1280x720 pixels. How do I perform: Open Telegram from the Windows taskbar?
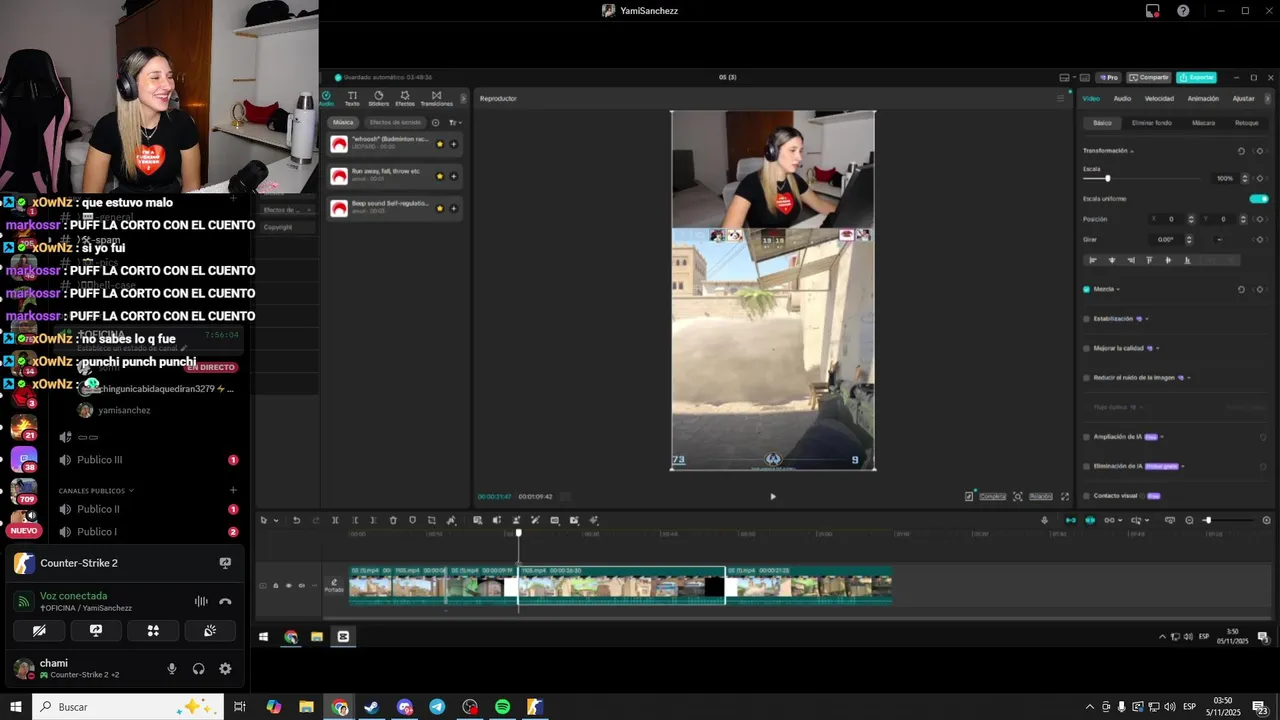click(437, 707)
